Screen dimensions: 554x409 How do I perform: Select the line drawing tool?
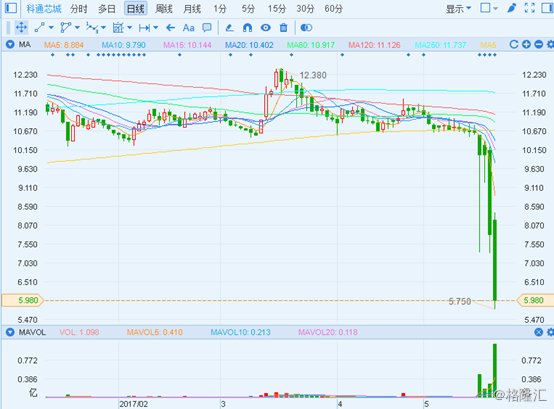(39, 28)
